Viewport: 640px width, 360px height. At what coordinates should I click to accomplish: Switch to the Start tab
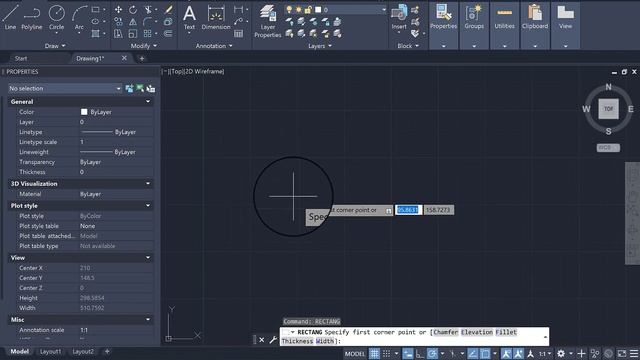(x=21, y=58)
